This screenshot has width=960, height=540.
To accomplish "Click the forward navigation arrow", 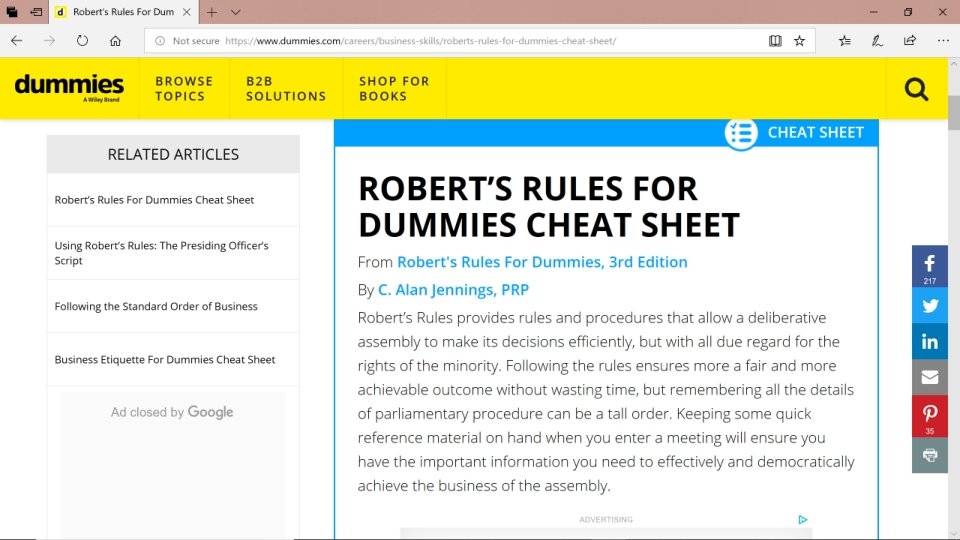I will pos(50,41).
